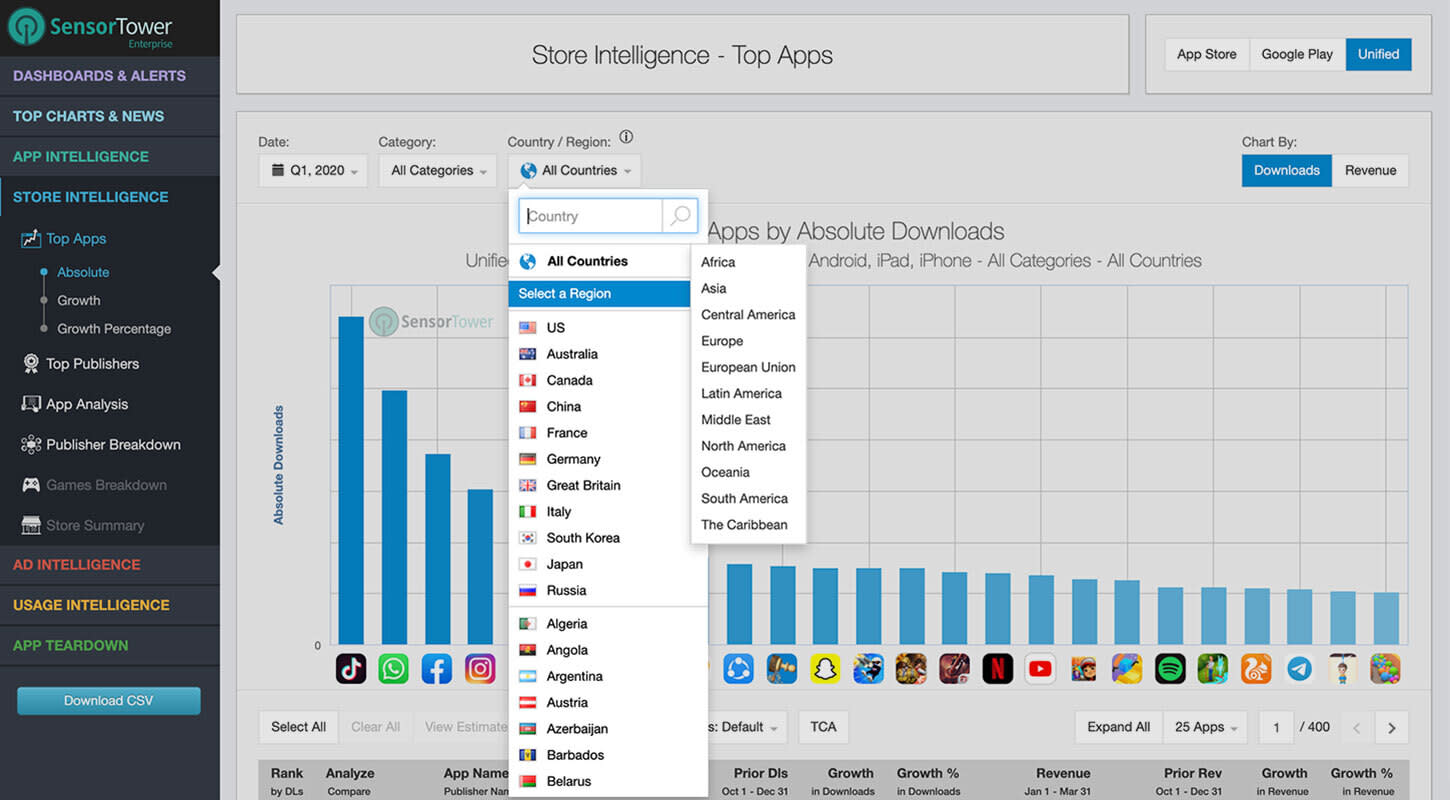The width and height of the screenshot is (1450, 800).
Task: Open the All Categories dropdown
Action: point(436,170)
